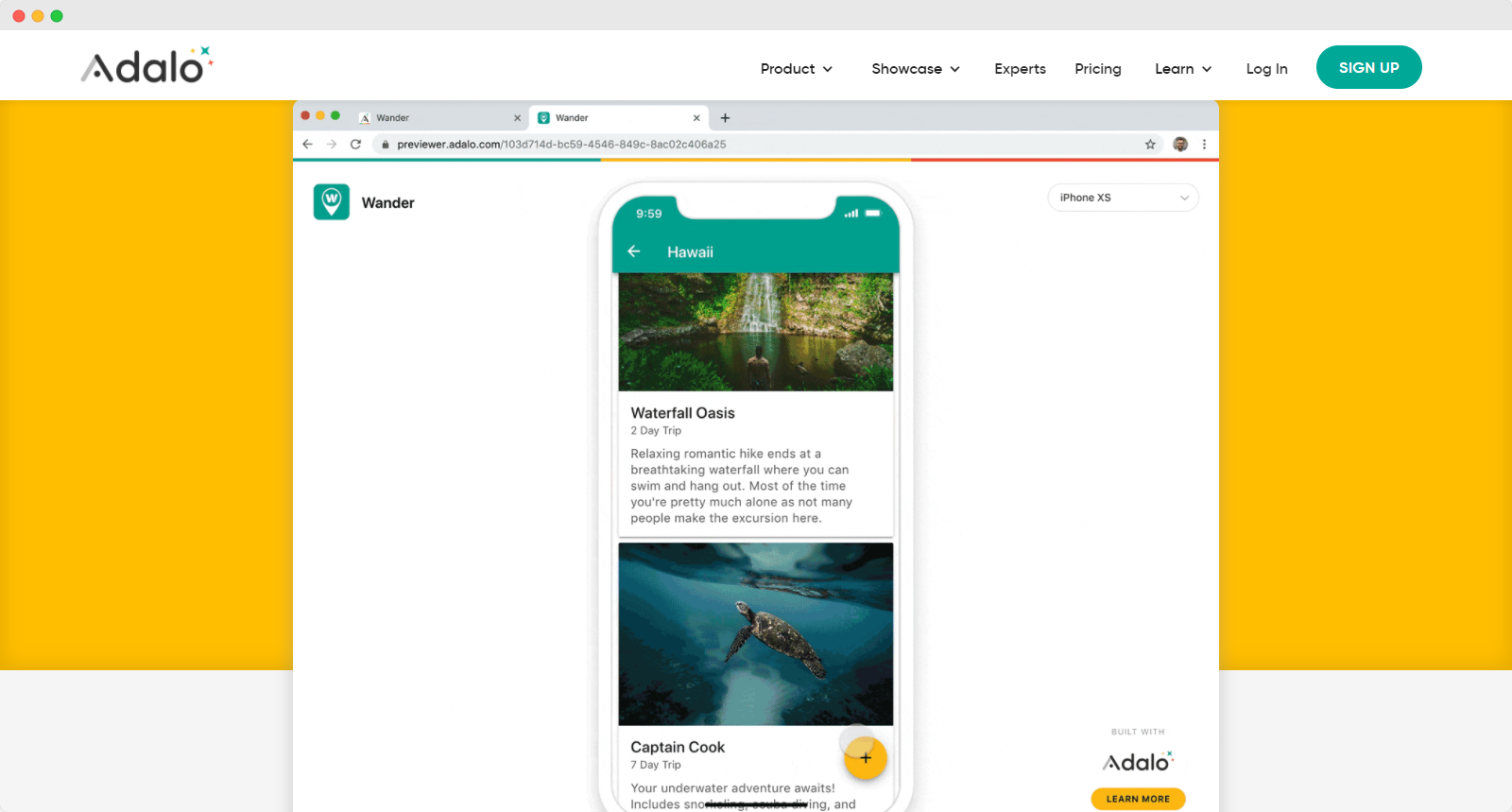Click the green Wander app icon

[x=332, y=202]
